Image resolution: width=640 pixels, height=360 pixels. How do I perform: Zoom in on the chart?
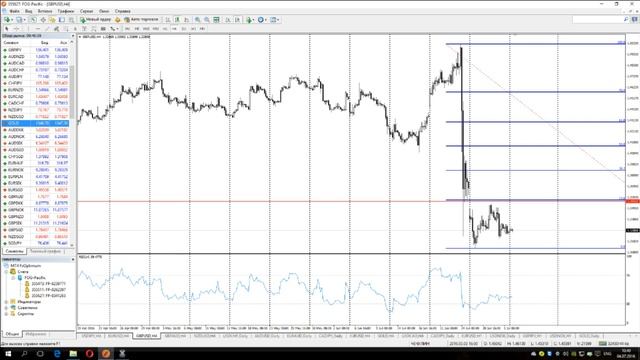(197, 20)
